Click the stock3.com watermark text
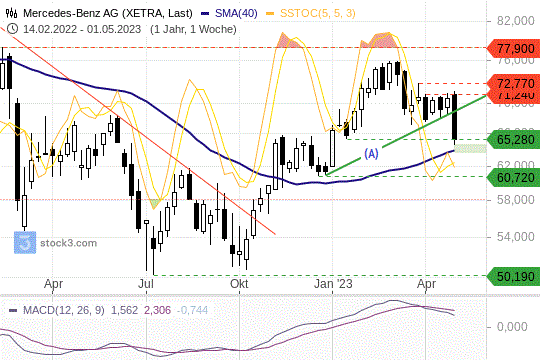540x360 pixels. [69, 243]
